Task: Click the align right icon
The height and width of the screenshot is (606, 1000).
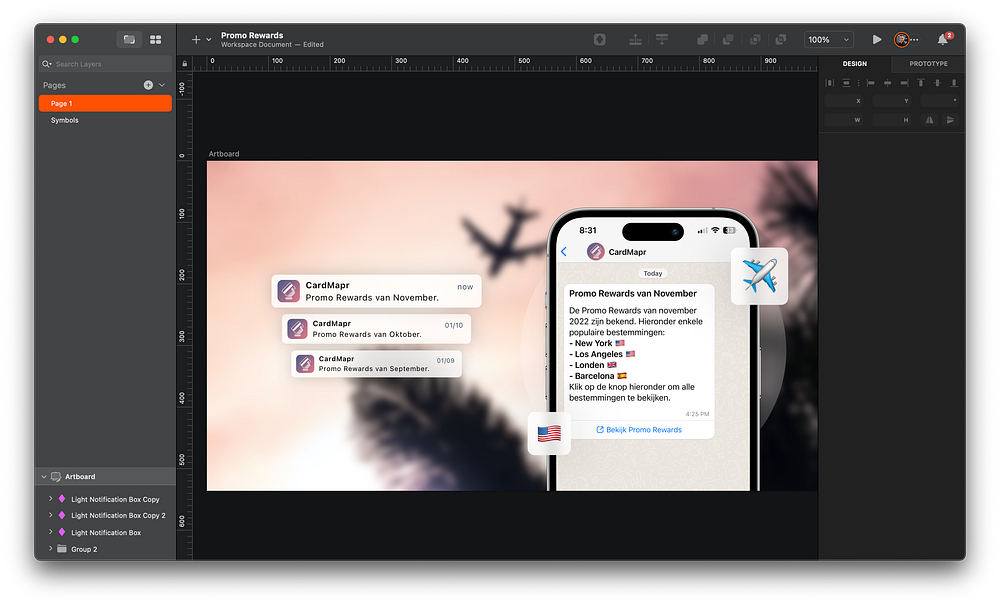Action: pos(904,83)
